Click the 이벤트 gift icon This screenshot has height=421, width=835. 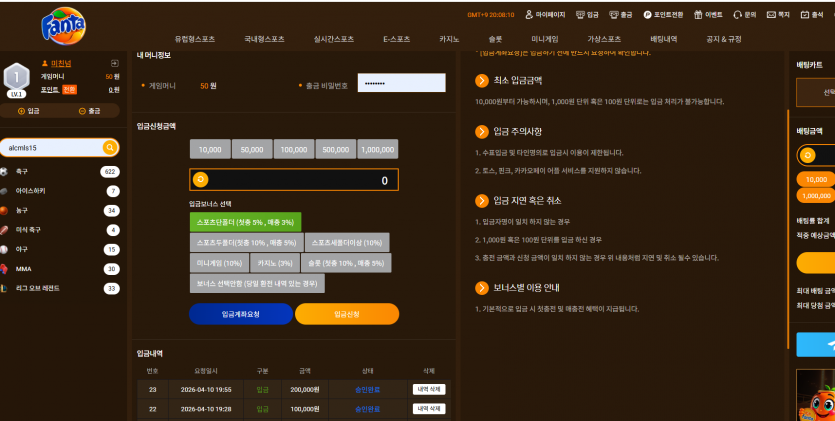tap(698, 15)
